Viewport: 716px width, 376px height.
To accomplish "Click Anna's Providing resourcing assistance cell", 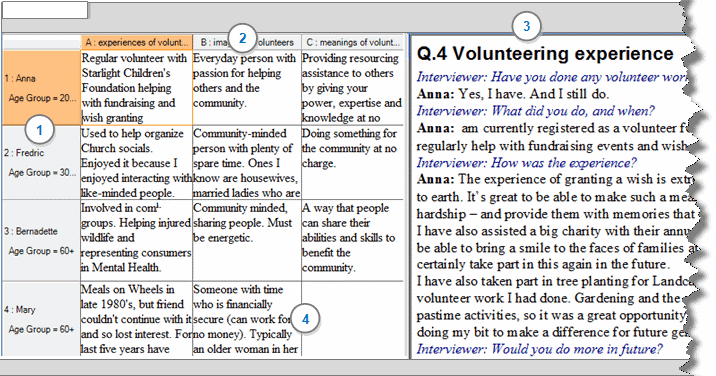I will [353, 88].
